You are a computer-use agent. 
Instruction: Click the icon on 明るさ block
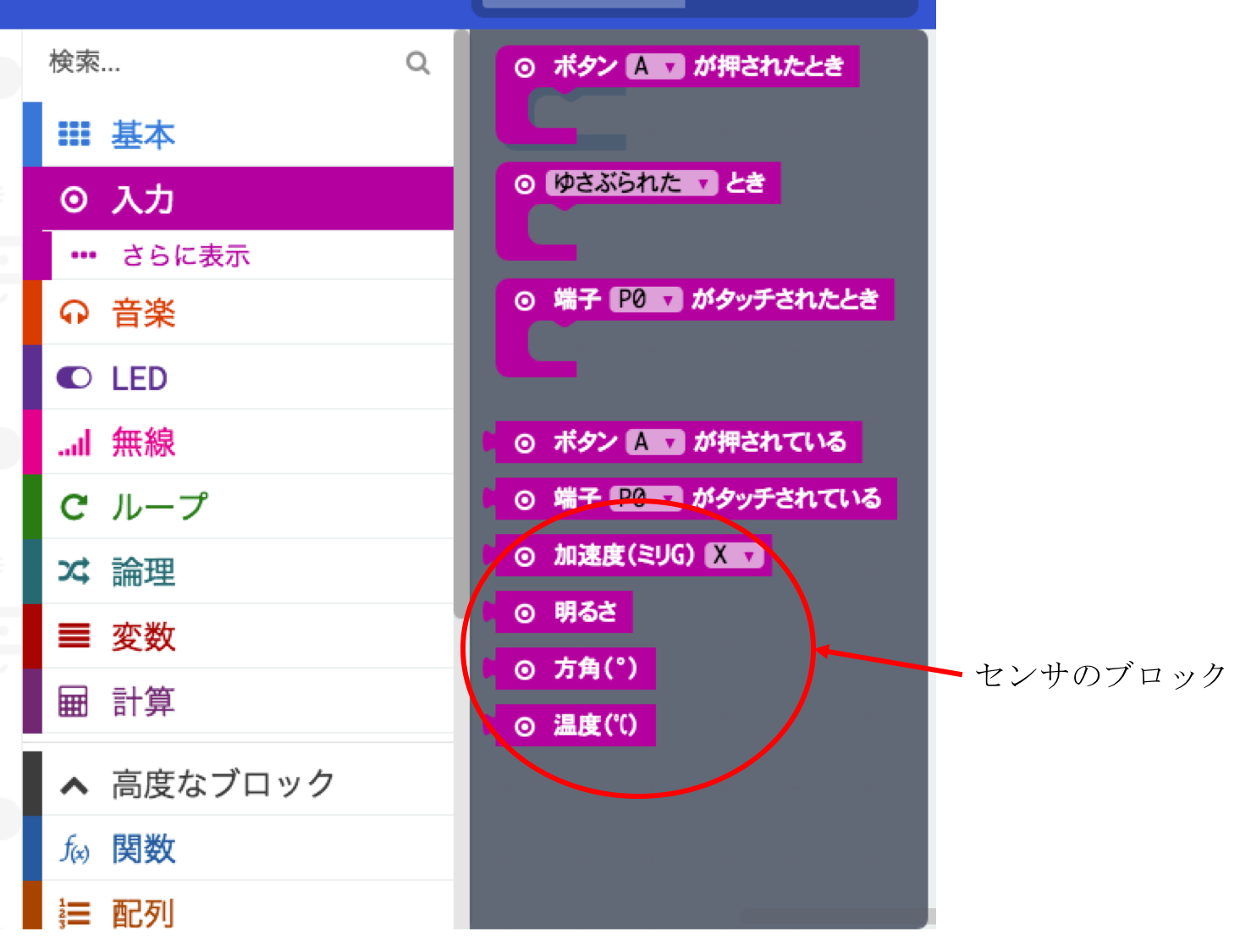pos(525,614)
